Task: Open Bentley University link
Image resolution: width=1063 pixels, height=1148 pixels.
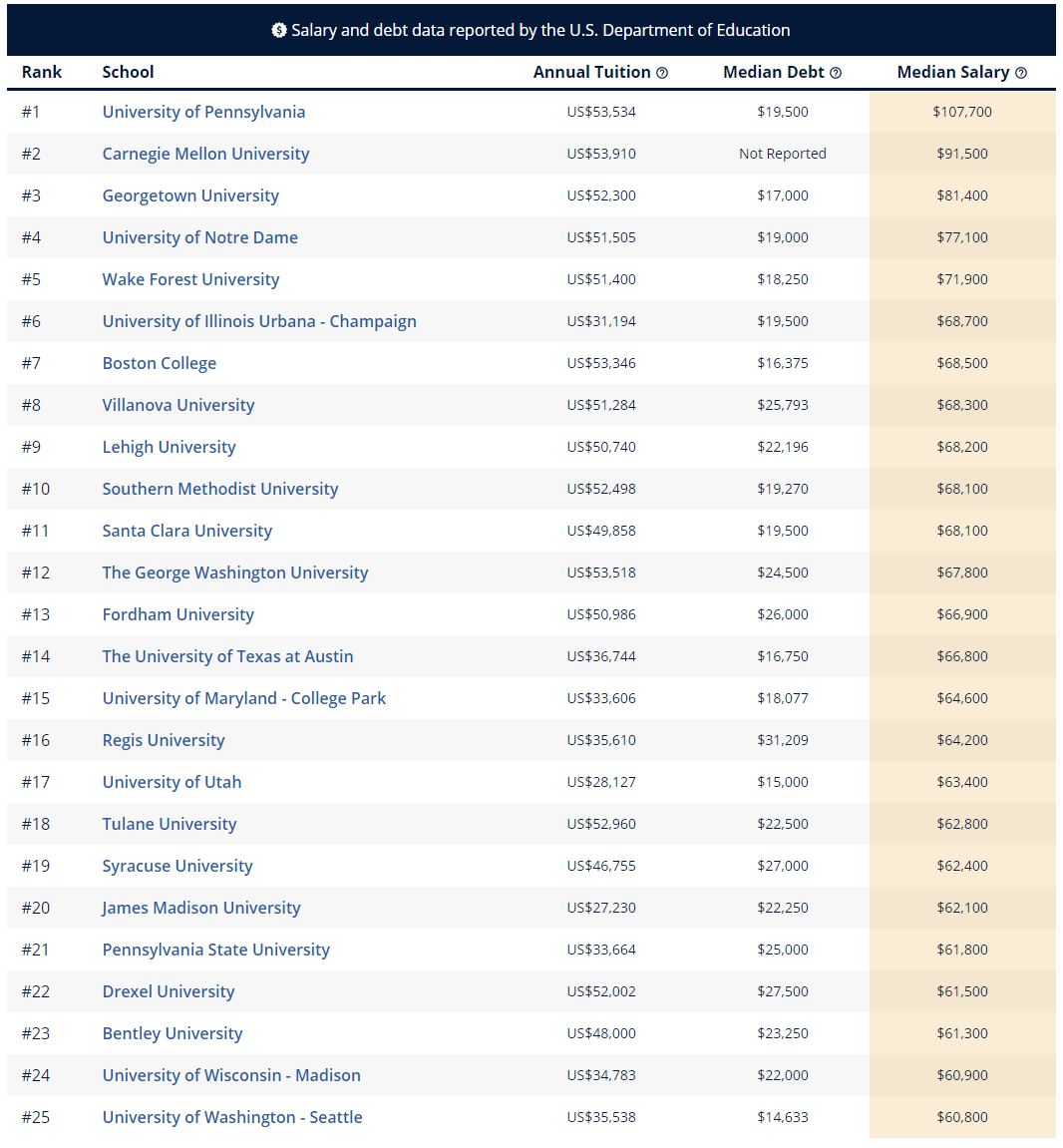Action: [x=173, y=1033]
